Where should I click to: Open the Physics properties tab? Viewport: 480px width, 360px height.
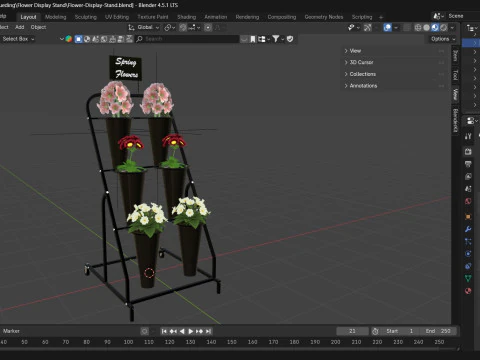(468, 254)
